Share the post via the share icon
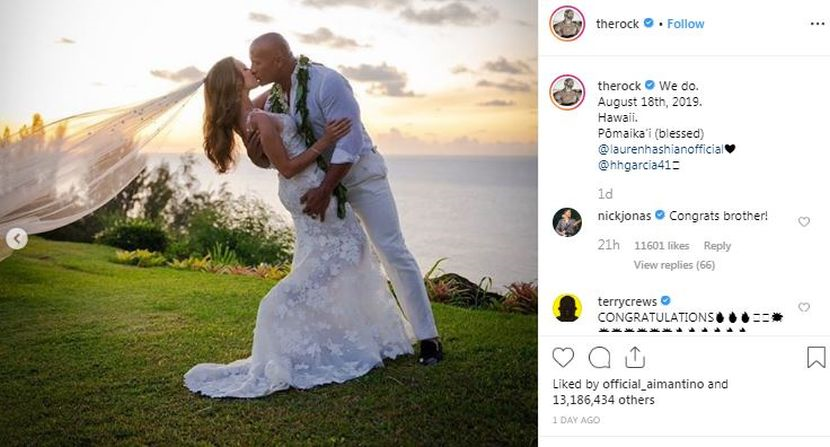This screenshot has width=830, height=447. point(635,357)
